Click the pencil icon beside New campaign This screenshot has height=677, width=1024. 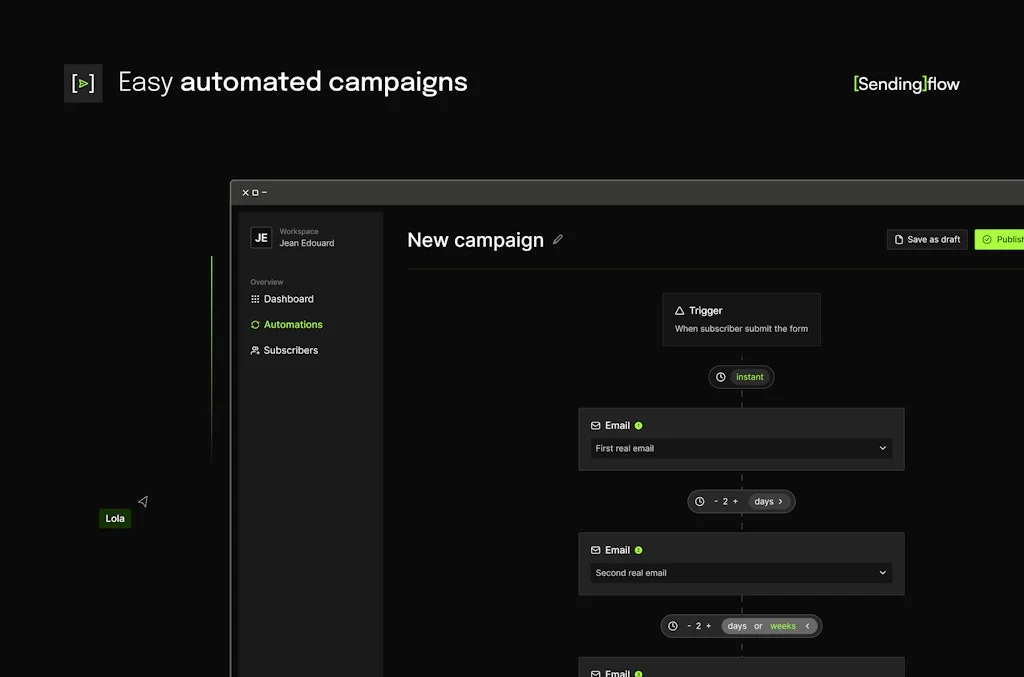coord(558,240)
